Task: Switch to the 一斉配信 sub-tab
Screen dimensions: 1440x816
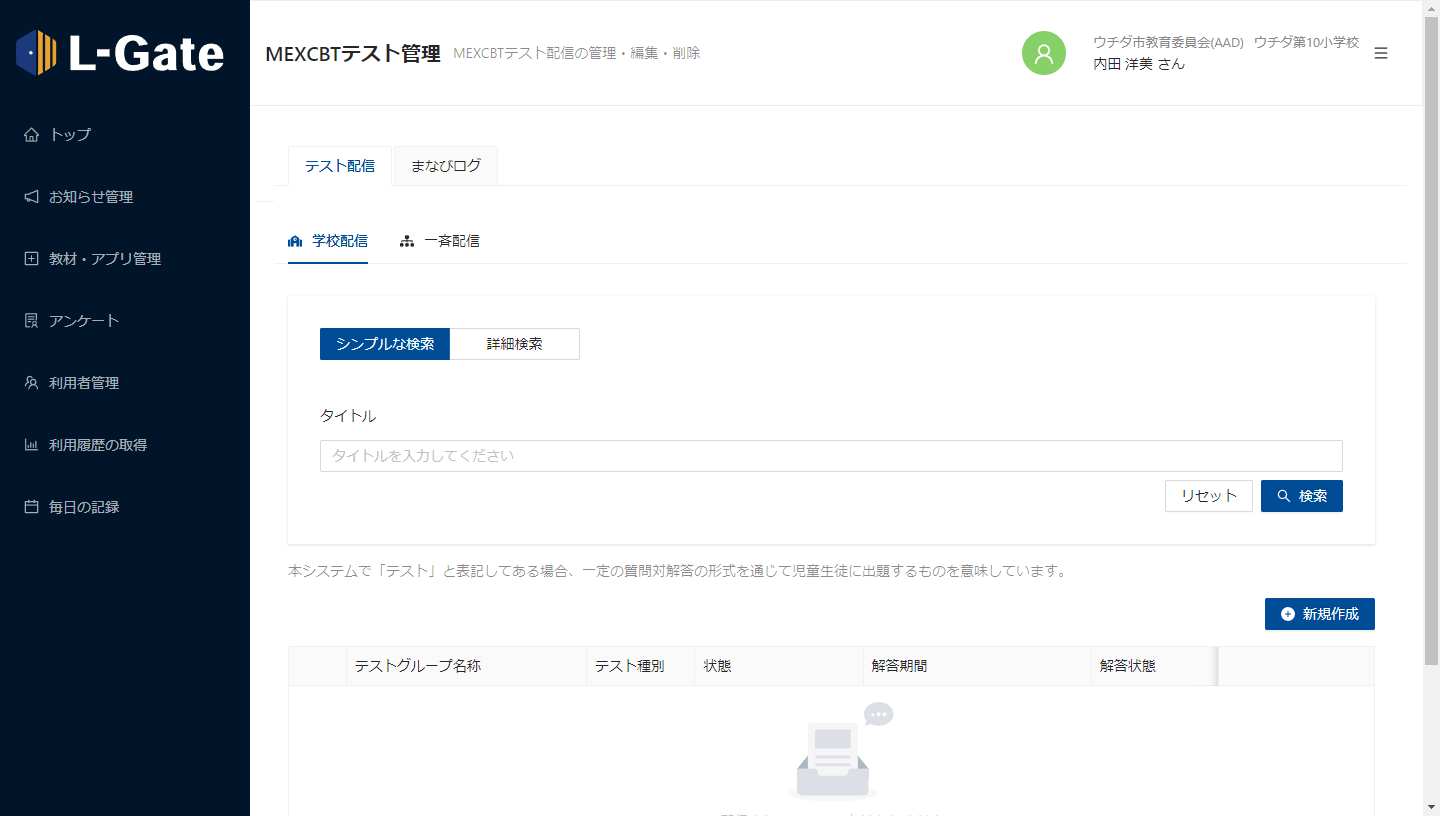Action: pos(440,241)
